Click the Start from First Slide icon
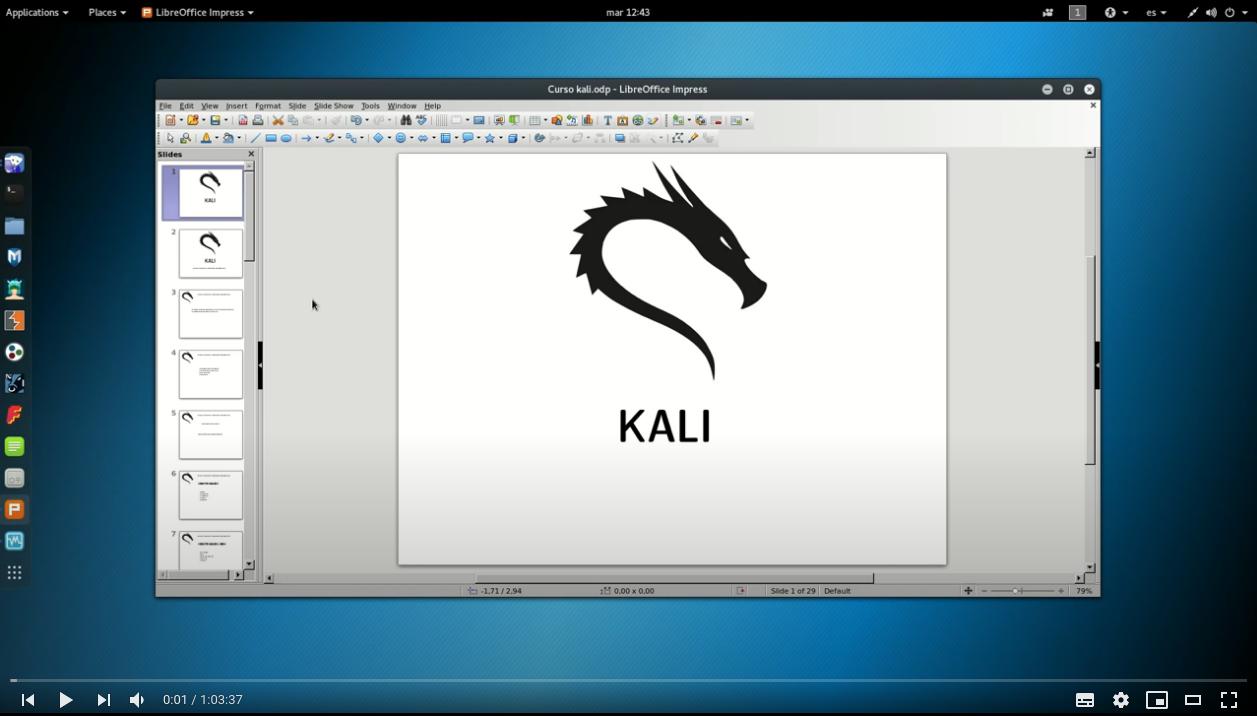Image resolution: width=1257 pixels, height=716 pixels. click(499, 120)
